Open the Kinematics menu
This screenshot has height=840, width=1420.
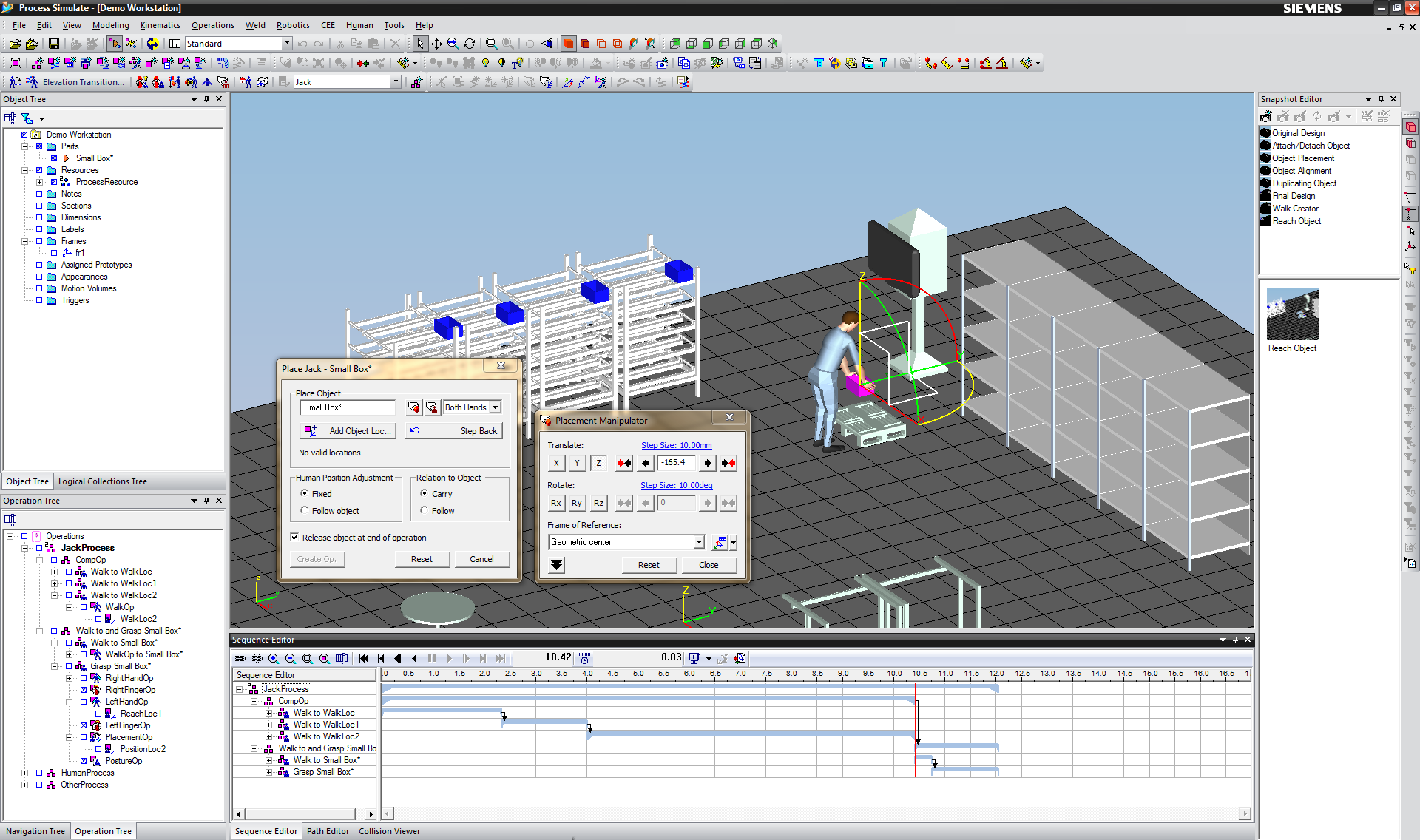[x=160, y=25]
